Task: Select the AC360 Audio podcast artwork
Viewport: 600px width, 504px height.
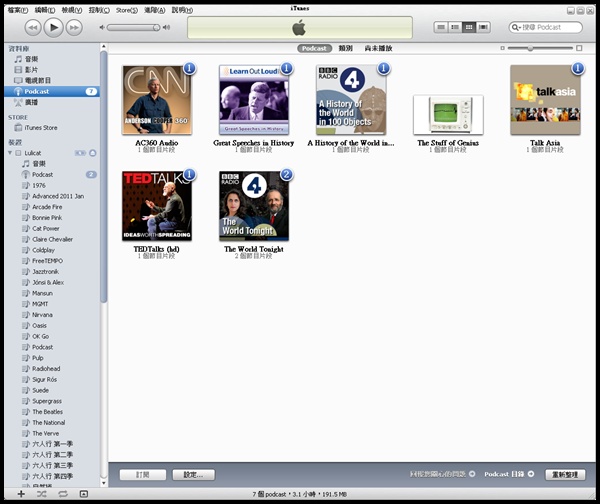Action: pyautogui.click(x=157, y=100)
